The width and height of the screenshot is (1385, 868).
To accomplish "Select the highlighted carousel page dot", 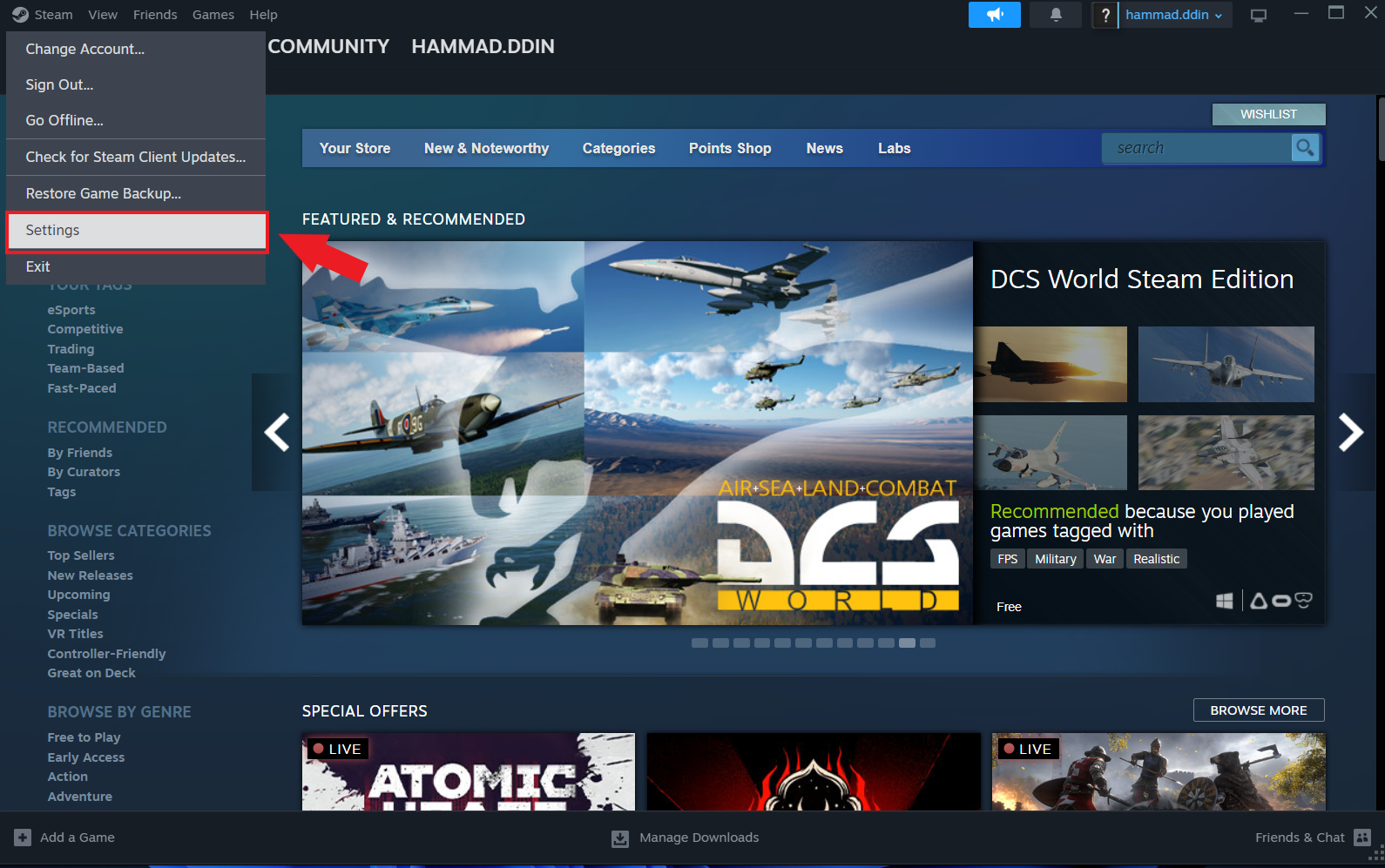I will [907, 643].
